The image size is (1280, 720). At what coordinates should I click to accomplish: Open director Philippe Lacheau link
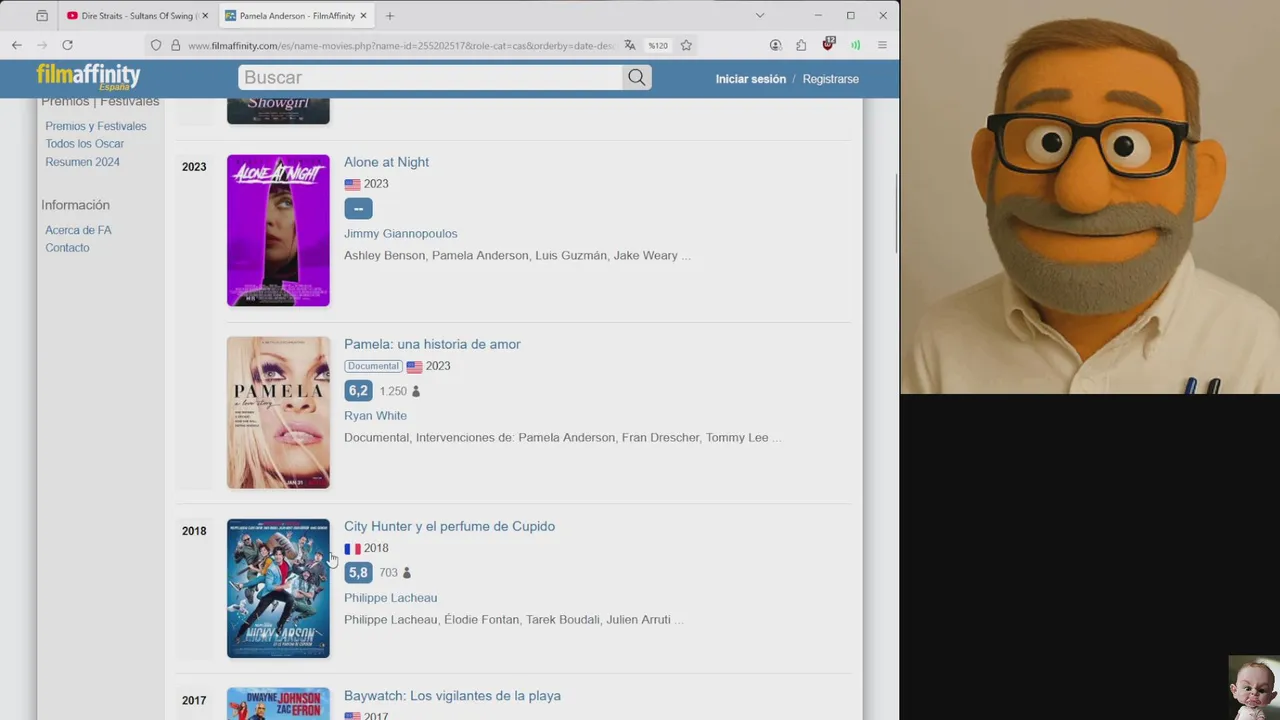tap(390, 598)
